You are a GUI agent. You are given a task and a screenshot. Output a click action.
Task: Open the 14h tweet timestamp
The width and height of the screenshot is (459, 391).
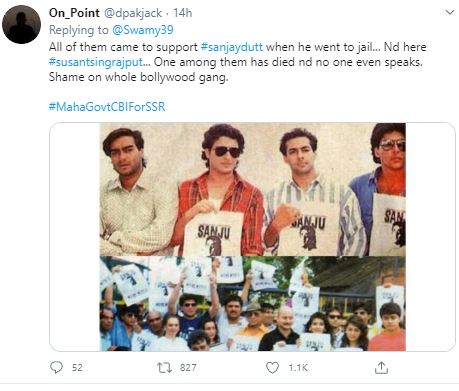(183, 13)
